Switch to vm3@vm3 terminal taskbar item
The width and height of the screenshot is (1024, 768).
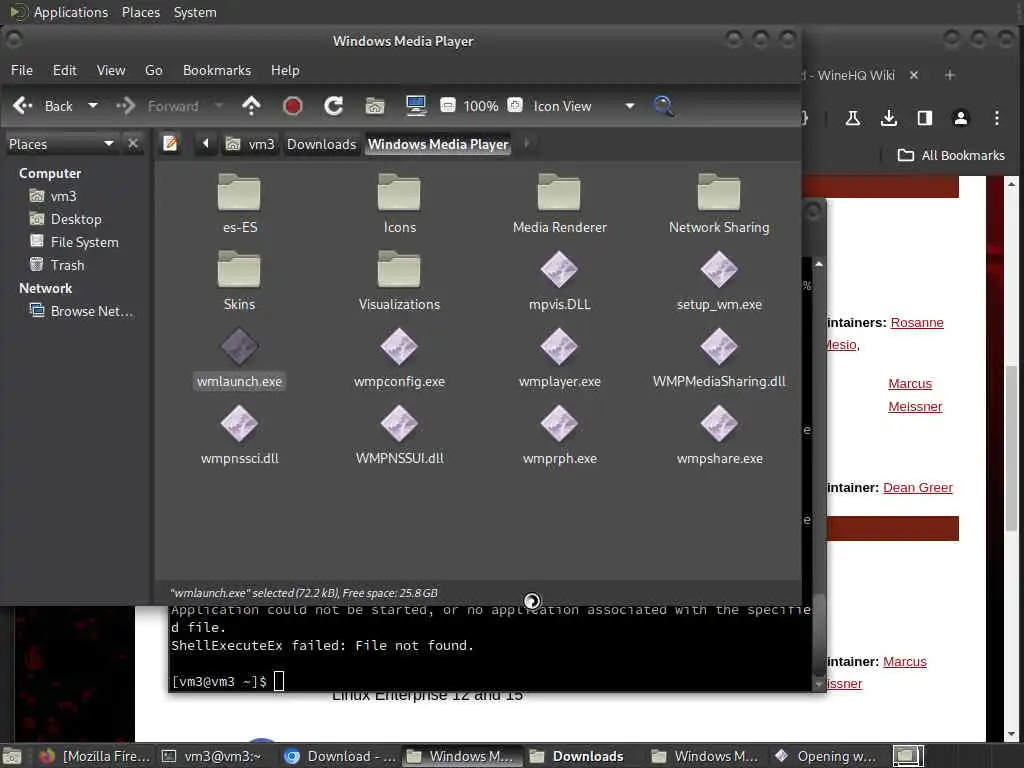(x=212, y=756)
